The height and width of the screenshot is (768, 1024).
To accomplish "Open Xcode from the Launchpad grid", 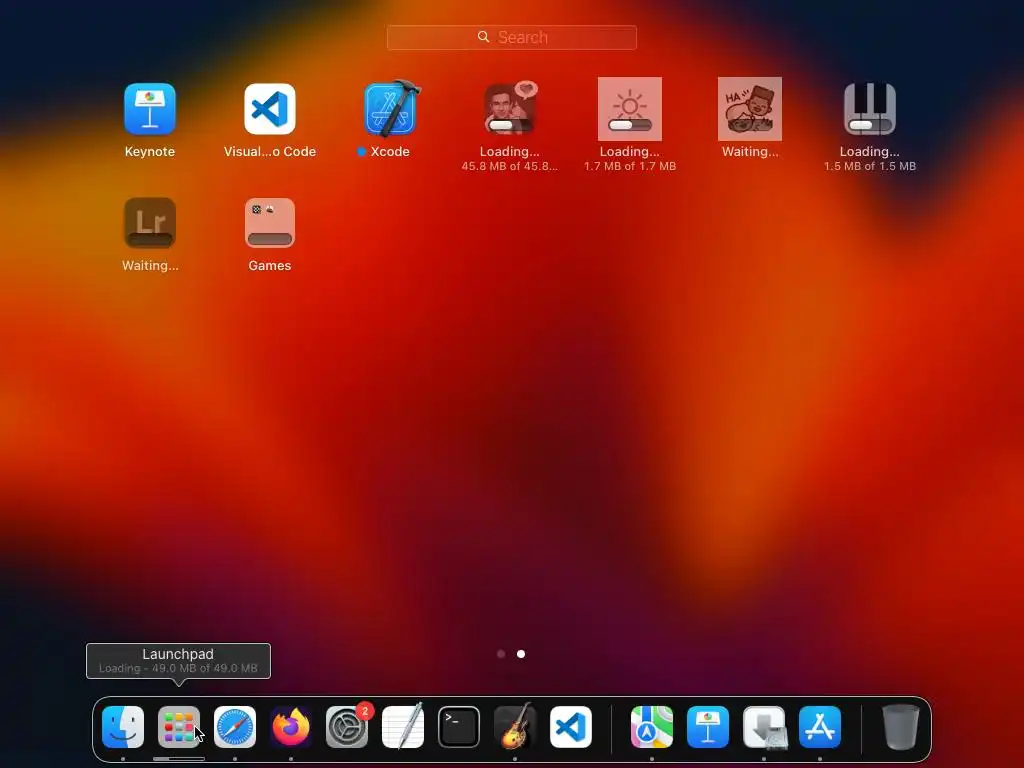I will (x=391, y=108).
